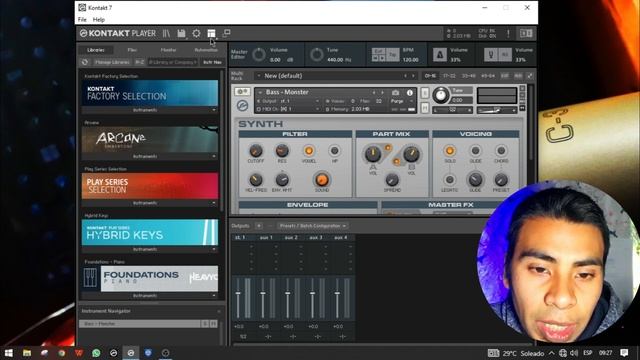Toggle the HP filter button
The height and width of the screenshot is (360, 640).
click(334, 151)
